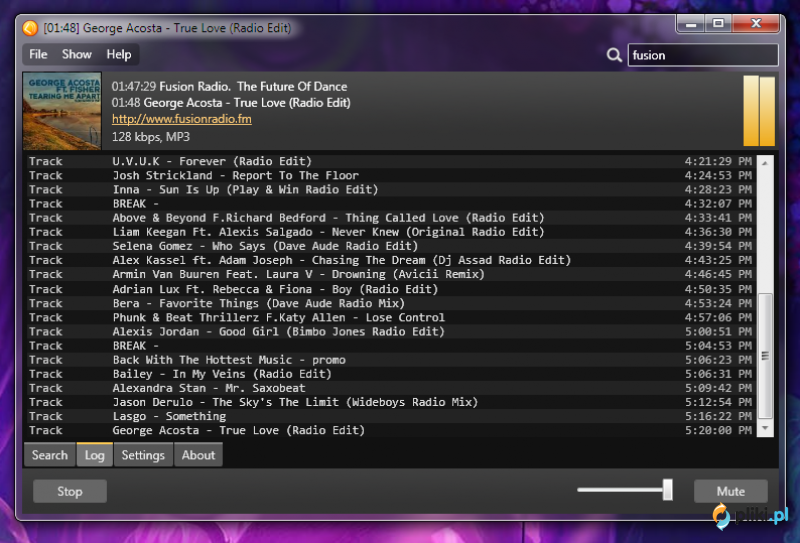Viewport: 800px width, 543px height.
Task: Select Liam Keegan - Never Knew row
Action: 391,232
